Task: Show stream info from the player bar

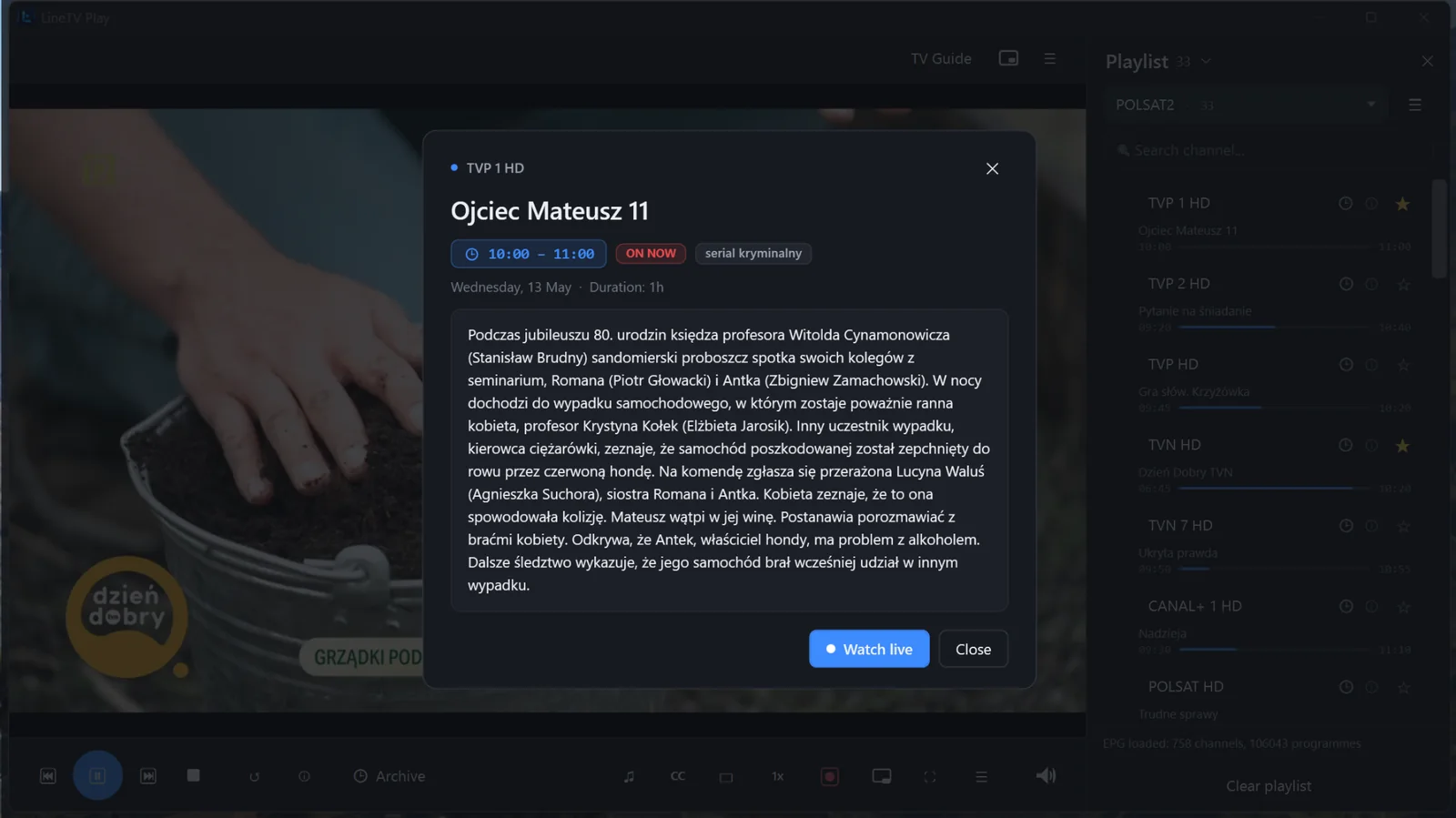Action: [304, 776]
